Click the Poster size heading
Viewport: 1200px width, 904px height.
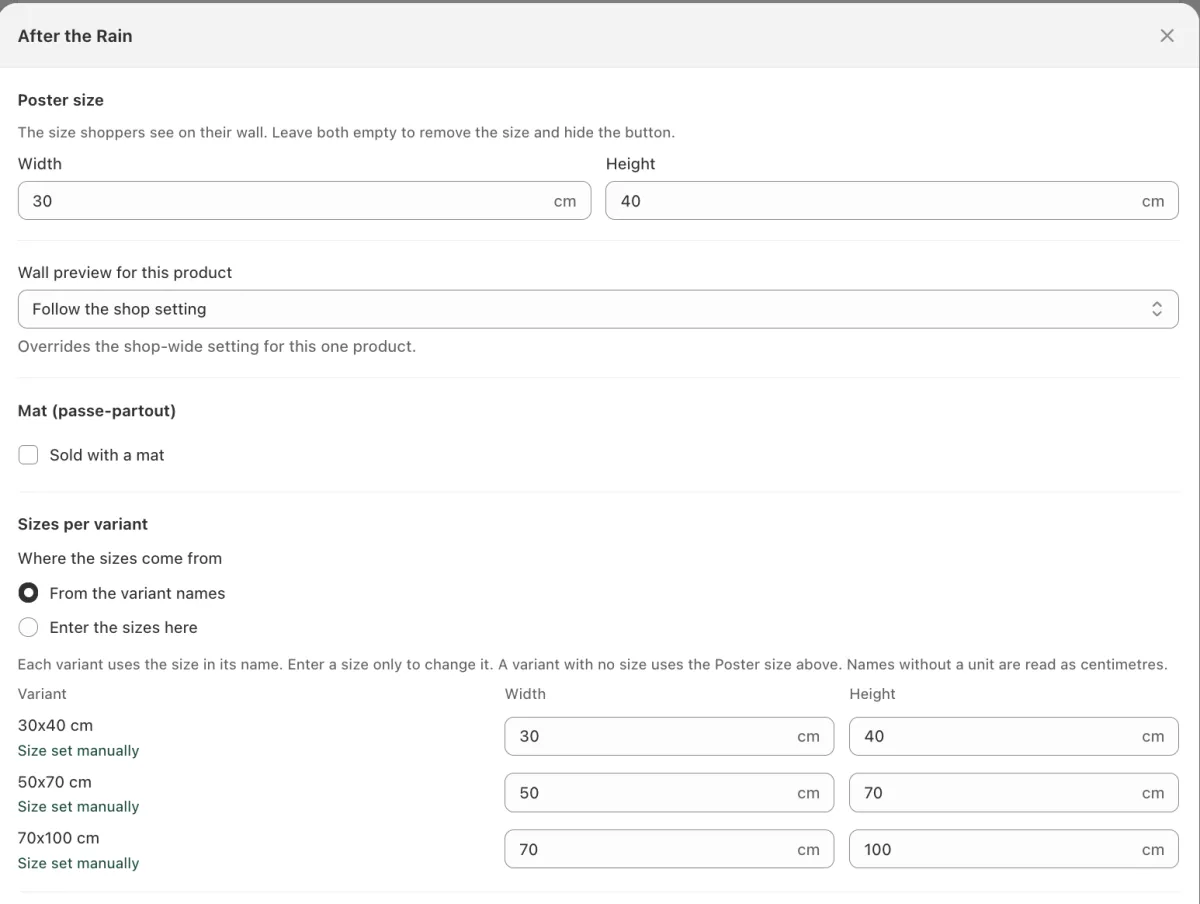click(61, 100)
